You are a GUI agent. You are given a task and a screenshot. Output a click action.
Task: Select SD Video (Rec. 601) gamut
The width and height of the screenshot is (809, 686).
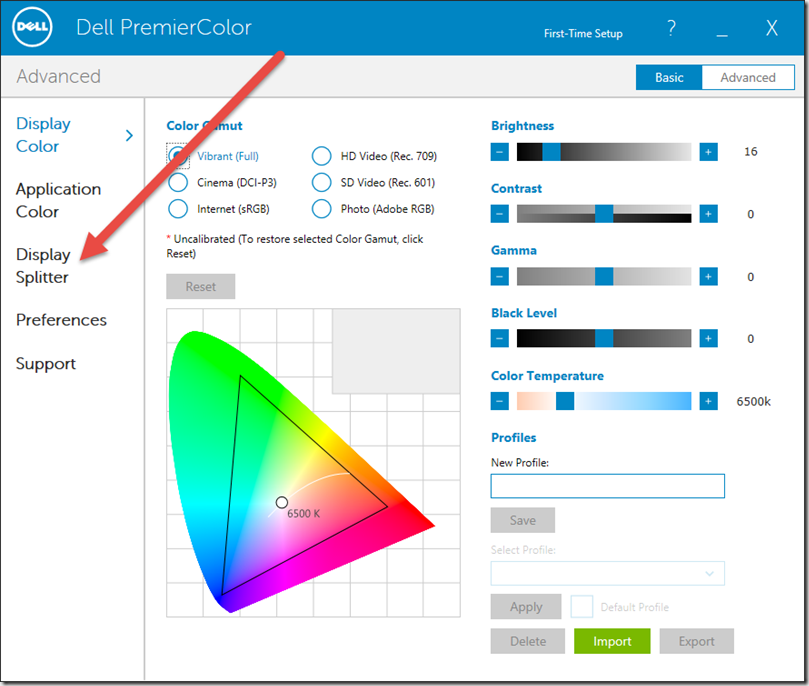point(321,182)
